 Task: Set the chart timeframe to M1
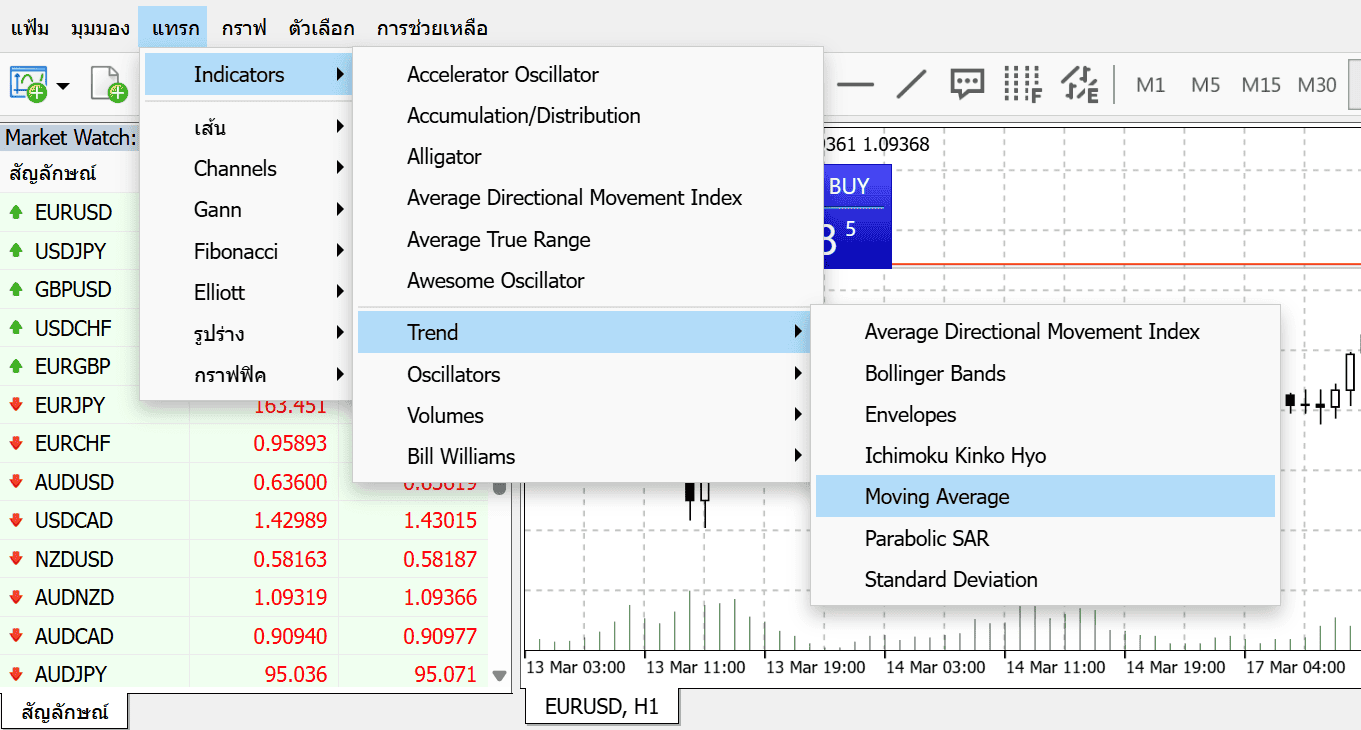(1151, 85)
